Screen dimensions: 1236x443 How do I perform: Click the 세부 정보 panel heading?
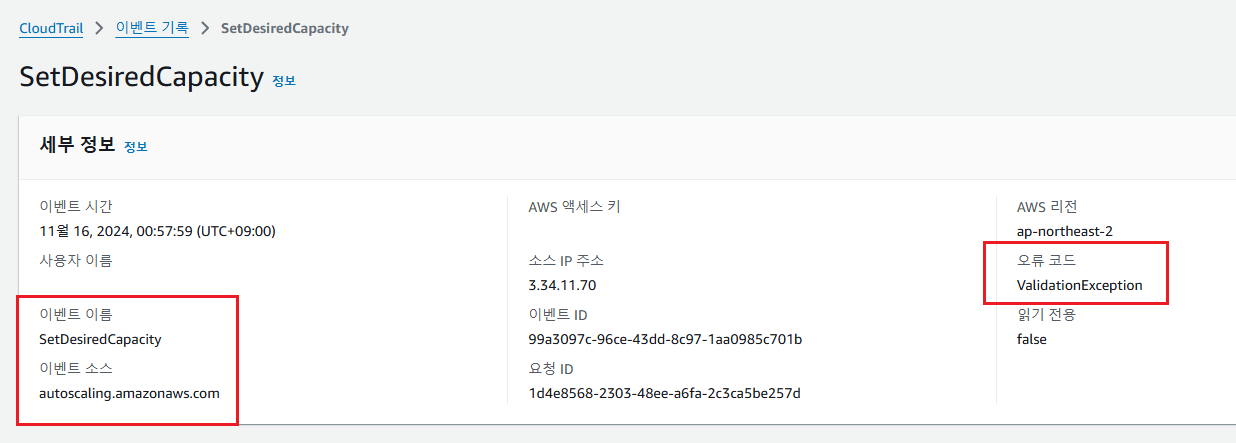77,146
